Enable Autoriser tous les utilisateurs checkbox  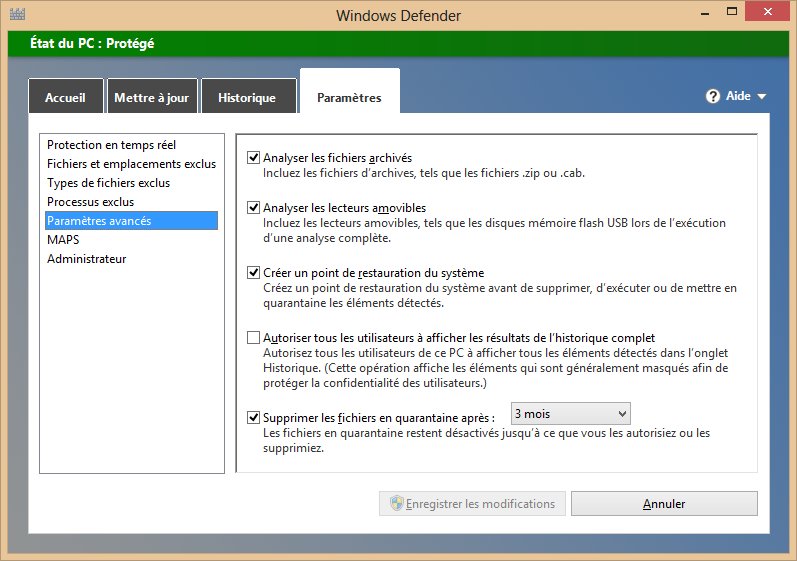253,338
